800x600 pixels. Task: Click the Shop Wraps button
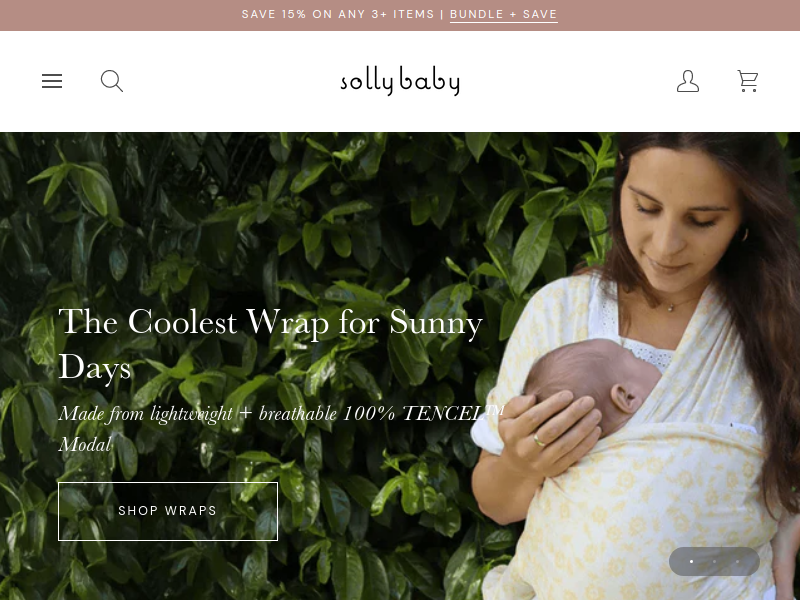coord(168,511)
